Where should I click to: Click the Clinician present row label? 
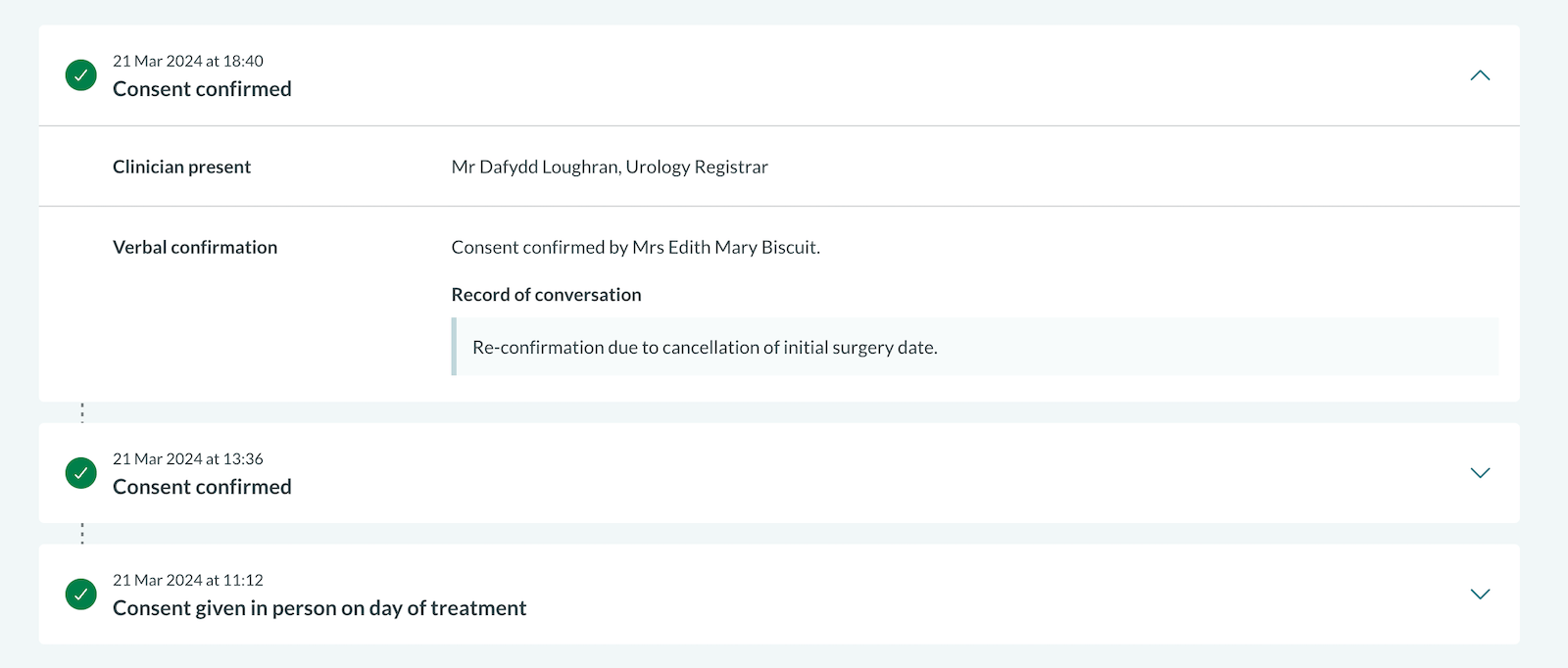tap(181, 167)
